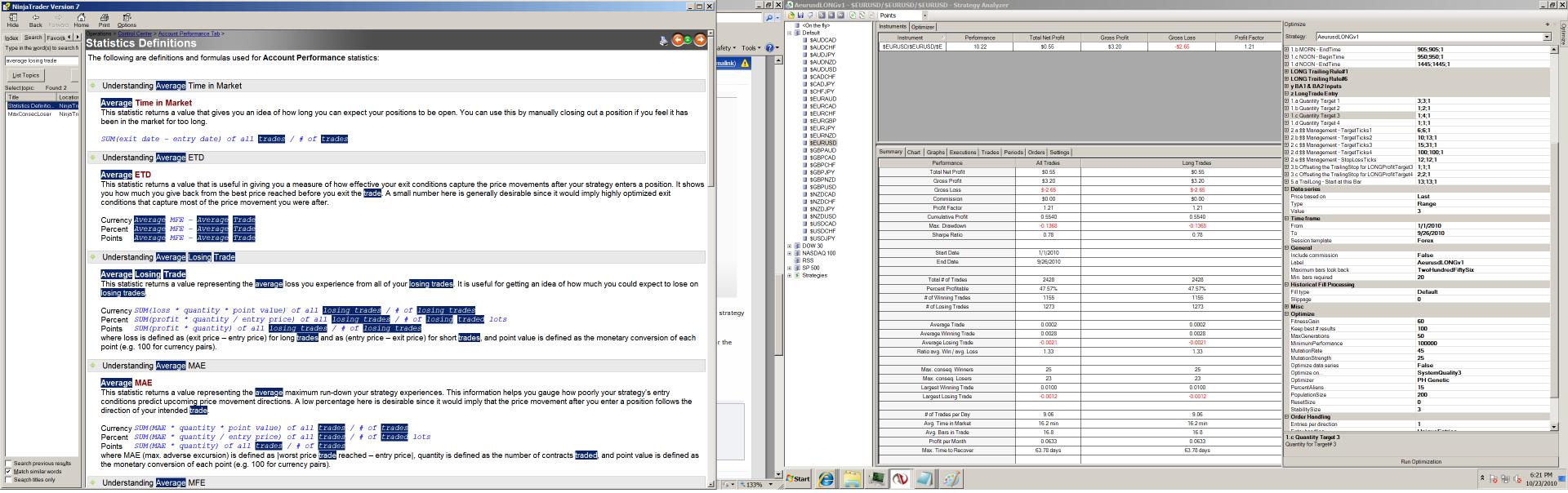1568x493 pixels.
Task: Click the Total Net Profit column header
Action: coord(1047,38)
